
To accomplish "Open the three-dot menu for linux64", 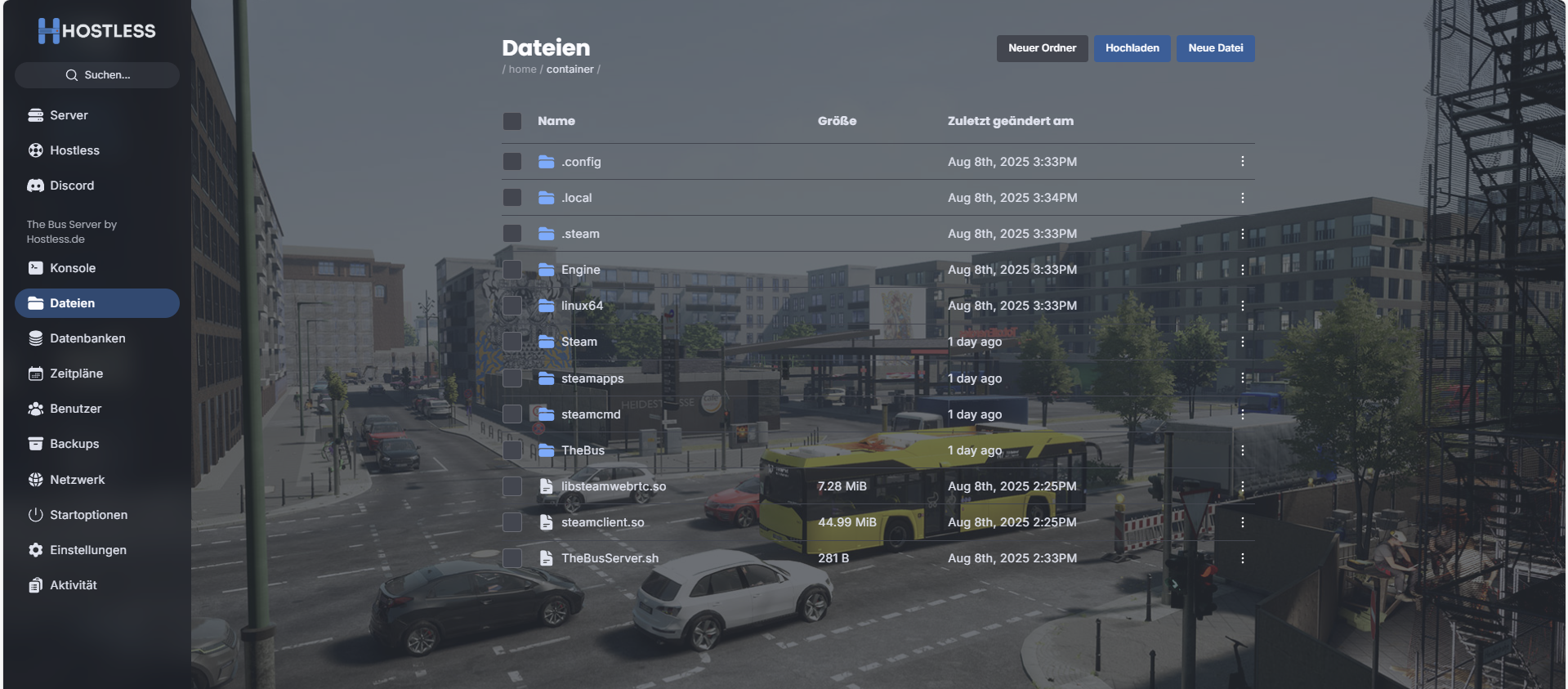I will 1243,306.
